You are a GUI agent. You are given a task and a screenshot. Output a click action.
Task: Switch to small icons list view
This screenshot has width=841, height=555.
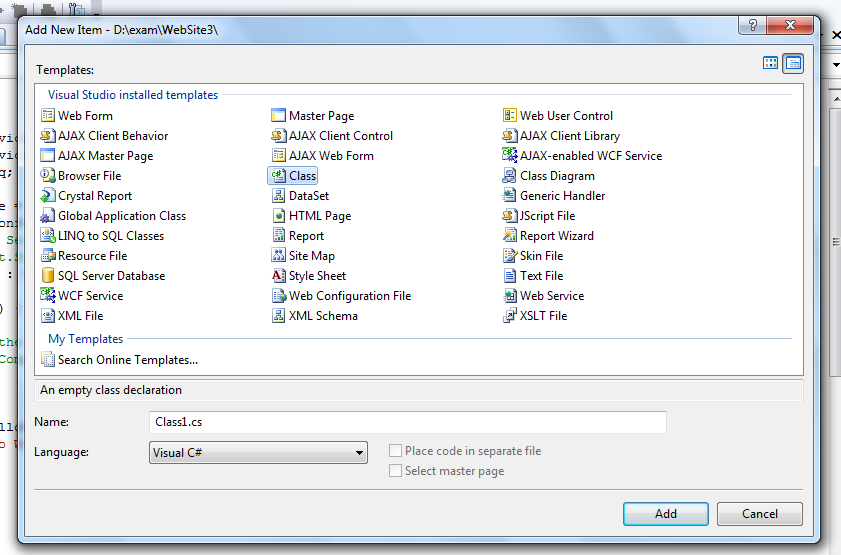(x=793, y=63)
